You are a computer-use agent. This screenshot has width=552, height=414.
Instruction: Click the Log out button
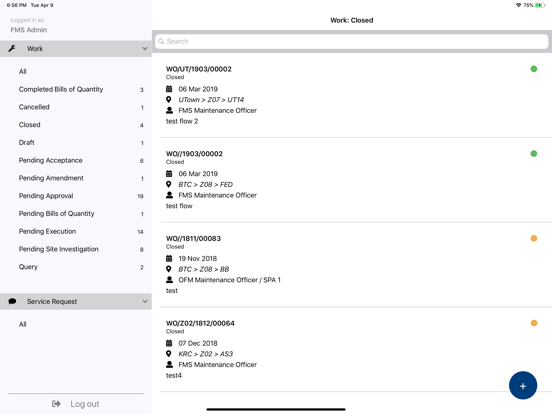(x=76, y=404)
